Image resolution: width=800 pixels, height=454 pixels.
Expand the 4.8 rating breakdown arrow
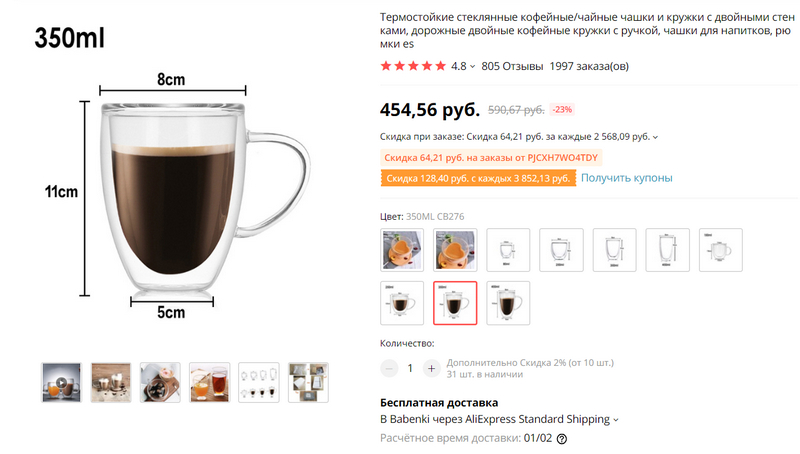point(472,66)
